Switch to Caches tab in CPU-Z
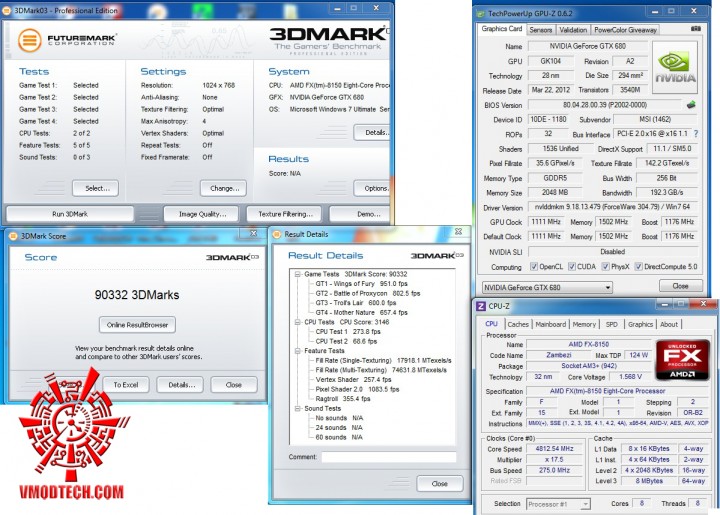 (518, 324)
